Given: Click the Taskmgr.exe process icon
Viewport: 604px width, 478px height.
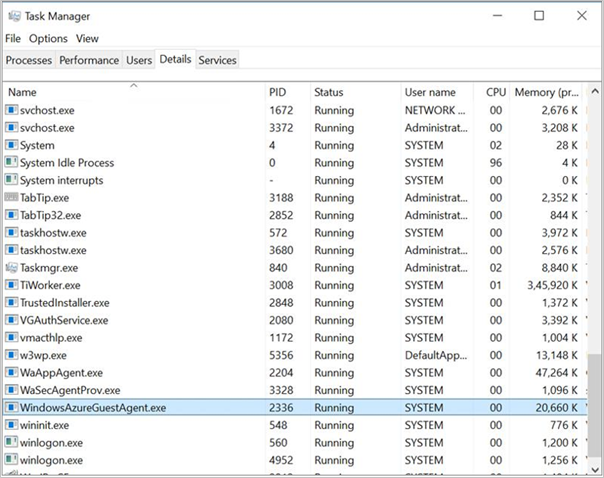Looking at the screenshot, I should coord(12,268).
